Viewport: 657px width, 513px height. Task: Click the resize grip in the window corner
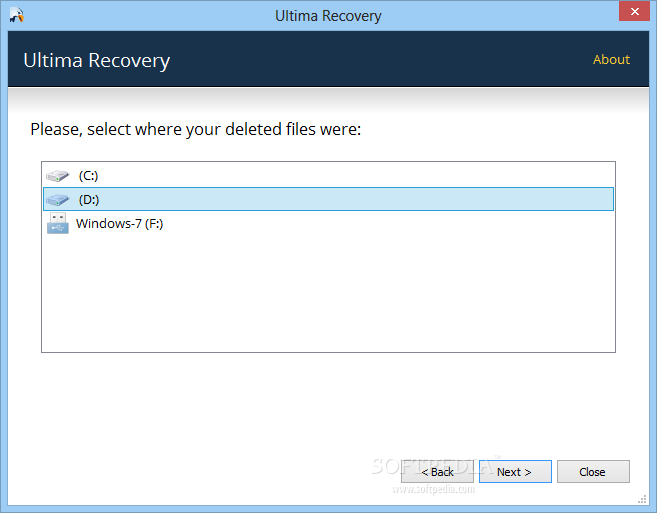[x=642, y=499]
